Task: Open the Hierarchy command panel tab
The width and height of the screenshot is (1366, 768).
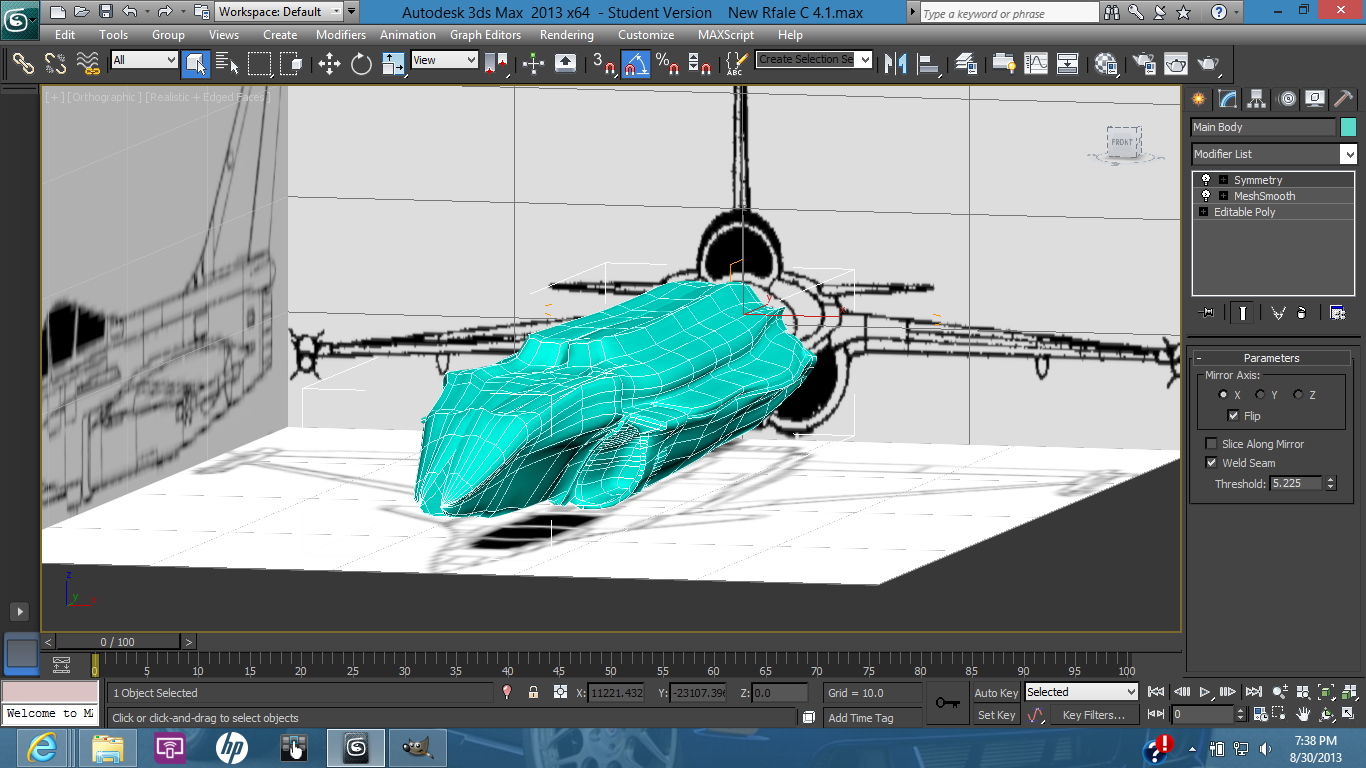Action: [1257, 98]
